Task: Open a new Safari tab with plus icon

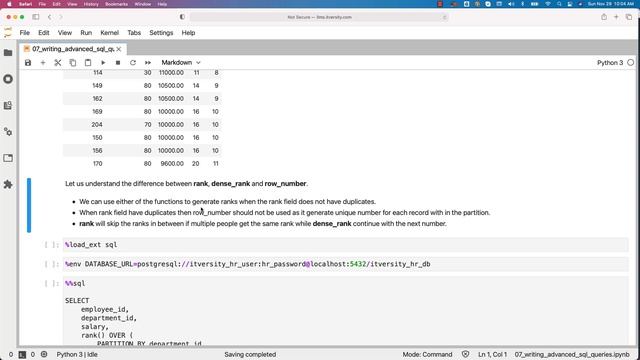Action: [616, 17]
